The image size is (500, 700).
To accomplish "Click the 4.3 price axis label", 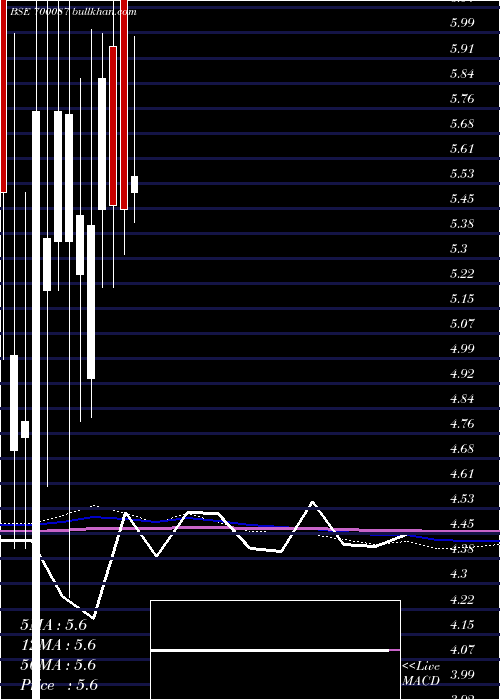I will click(x=459, y=573).
